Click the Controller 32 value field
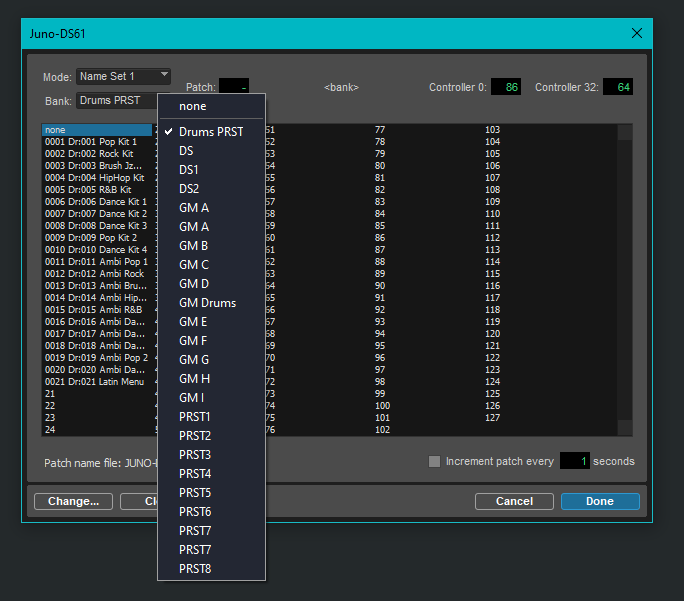The width and height of the screenshot is (684, 601). 617,88
